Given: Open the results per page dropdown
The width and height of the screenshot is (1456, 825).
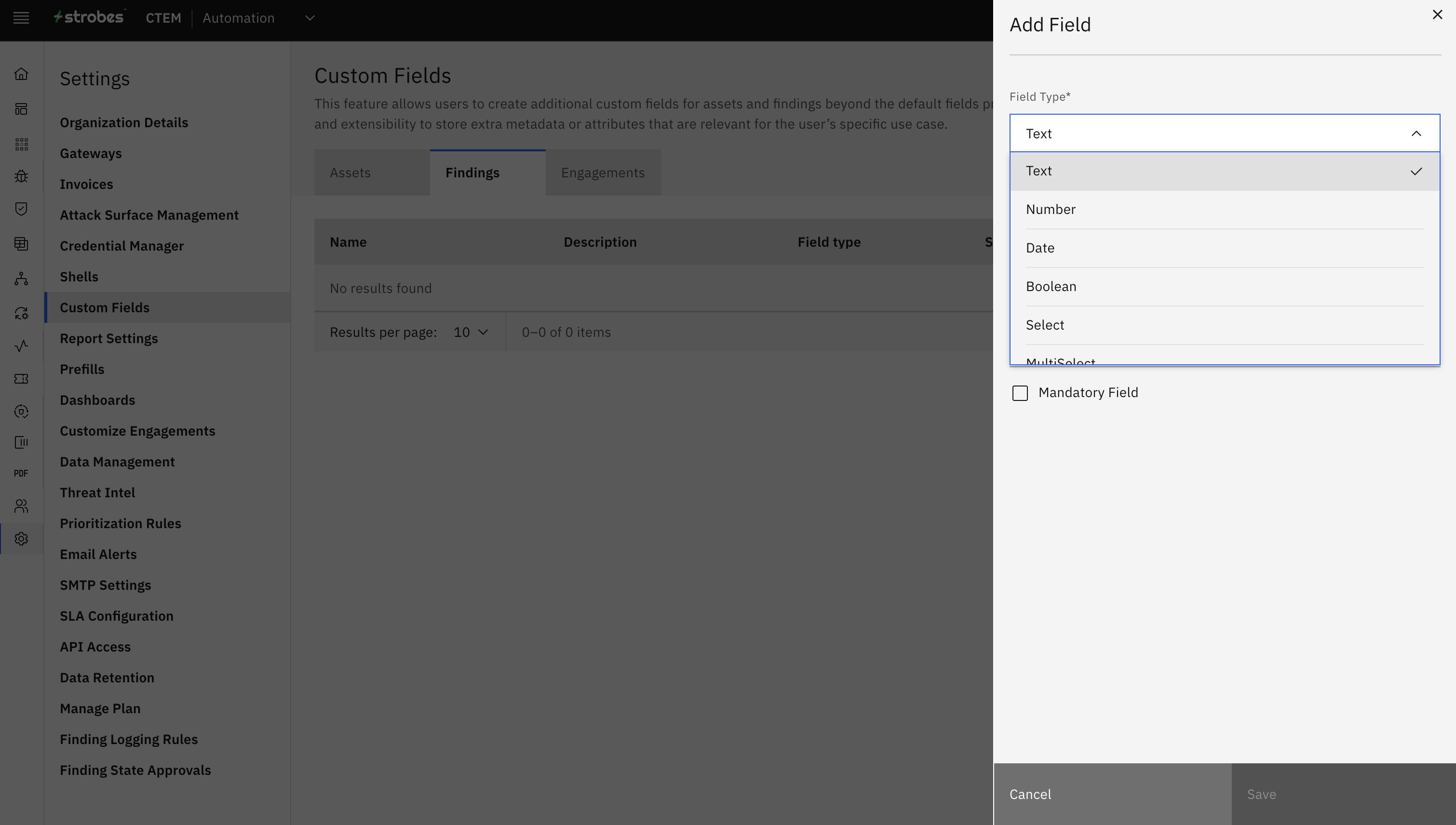Looking at the screenshot, I should tap(471, 333).
